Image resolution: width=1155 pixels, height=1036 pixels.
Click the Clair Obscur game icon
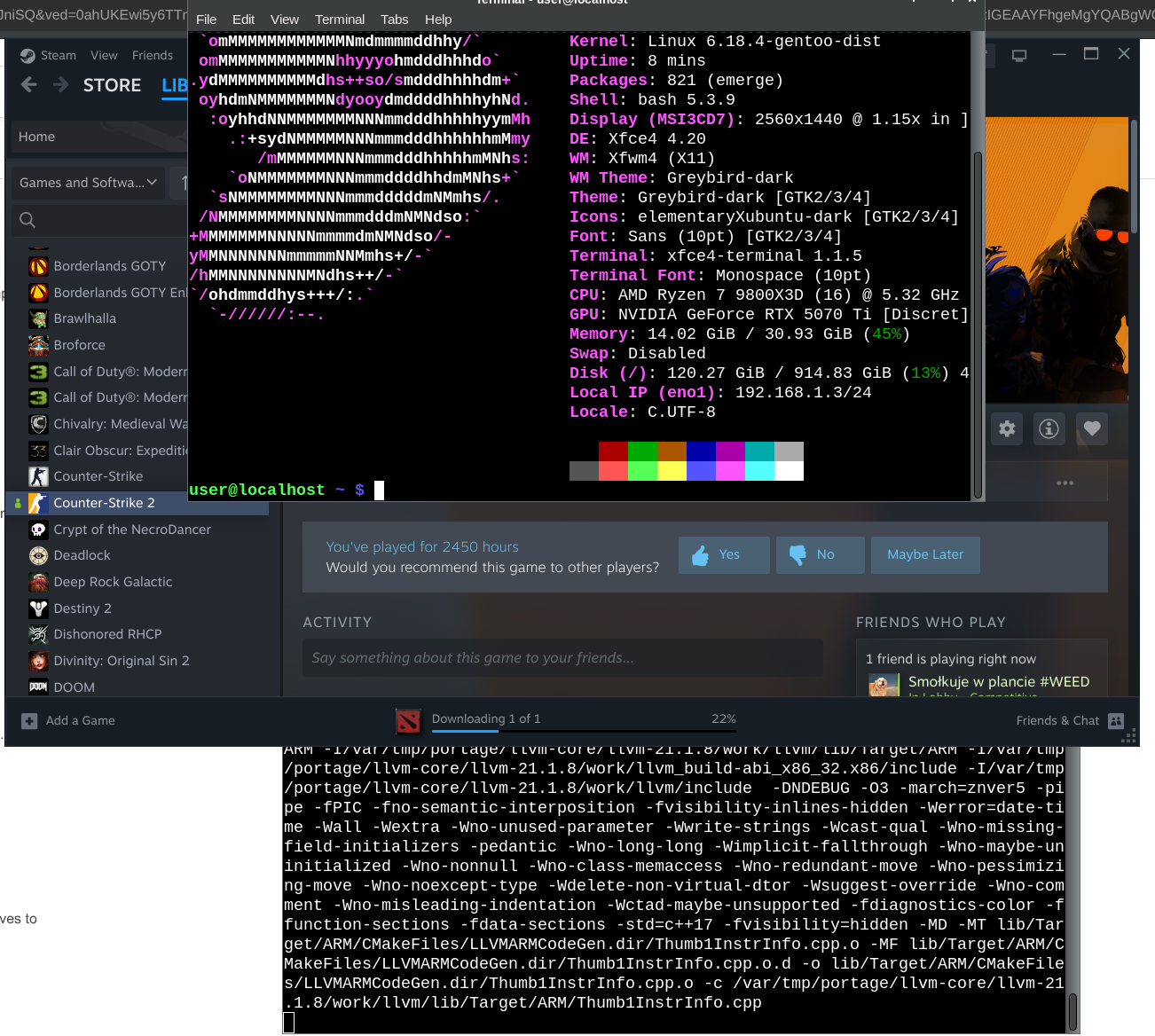pyautogui.click(x=38, y=451)
